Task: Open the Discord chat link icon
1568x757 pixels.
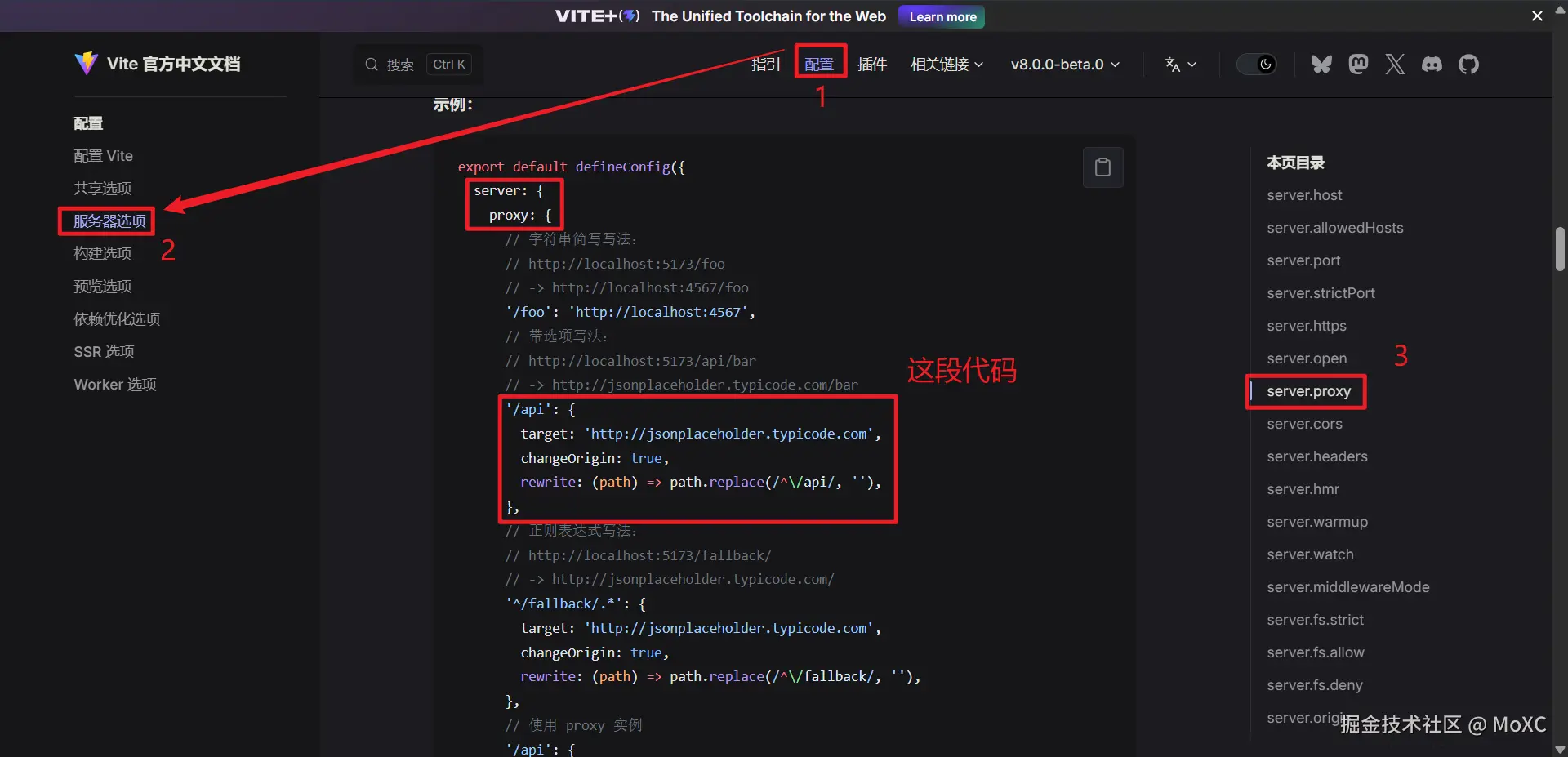Action: [1432, 65]
